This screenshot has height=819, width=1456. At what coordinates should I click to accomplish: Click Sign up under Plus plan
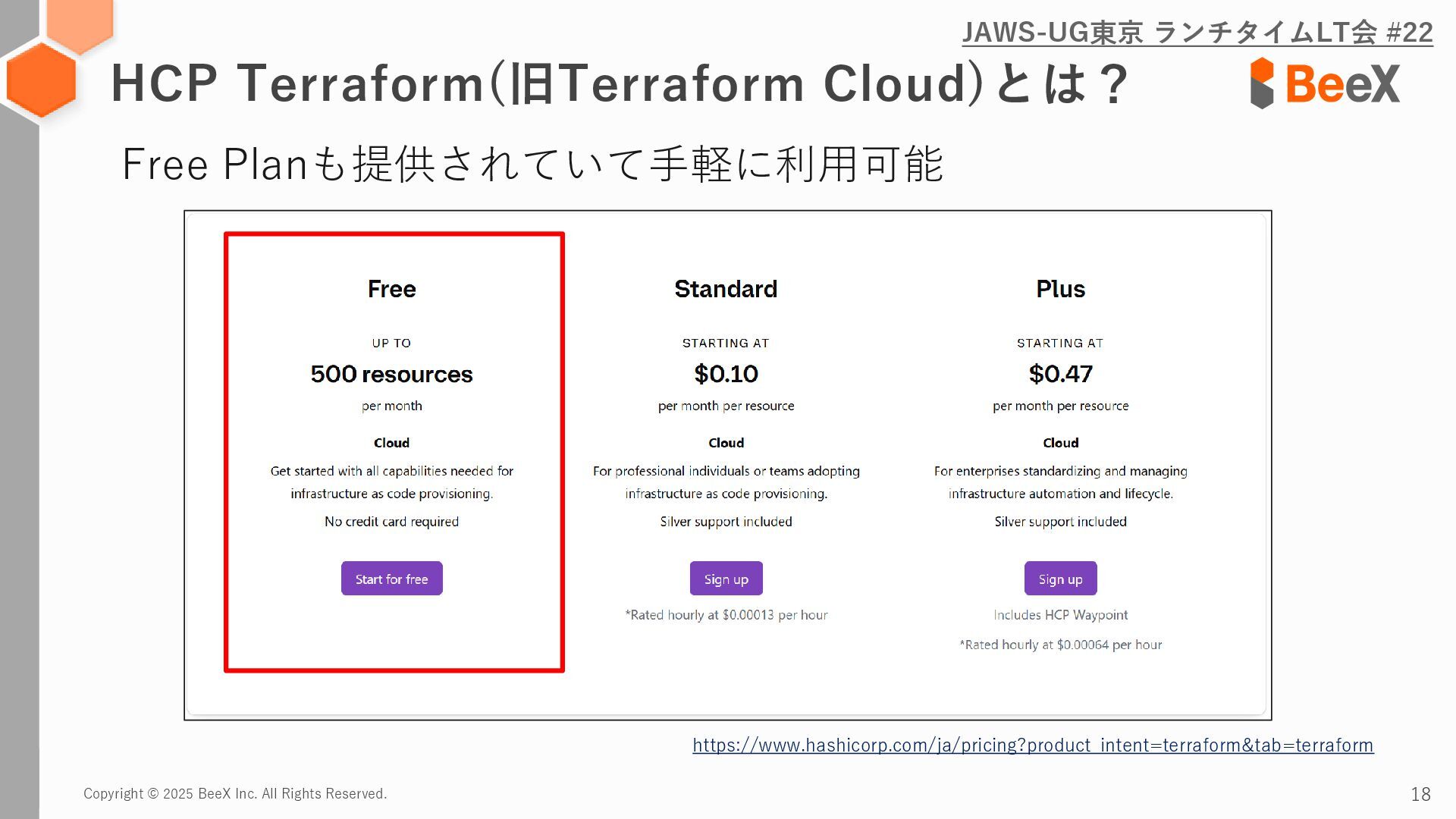[1060, 579]
